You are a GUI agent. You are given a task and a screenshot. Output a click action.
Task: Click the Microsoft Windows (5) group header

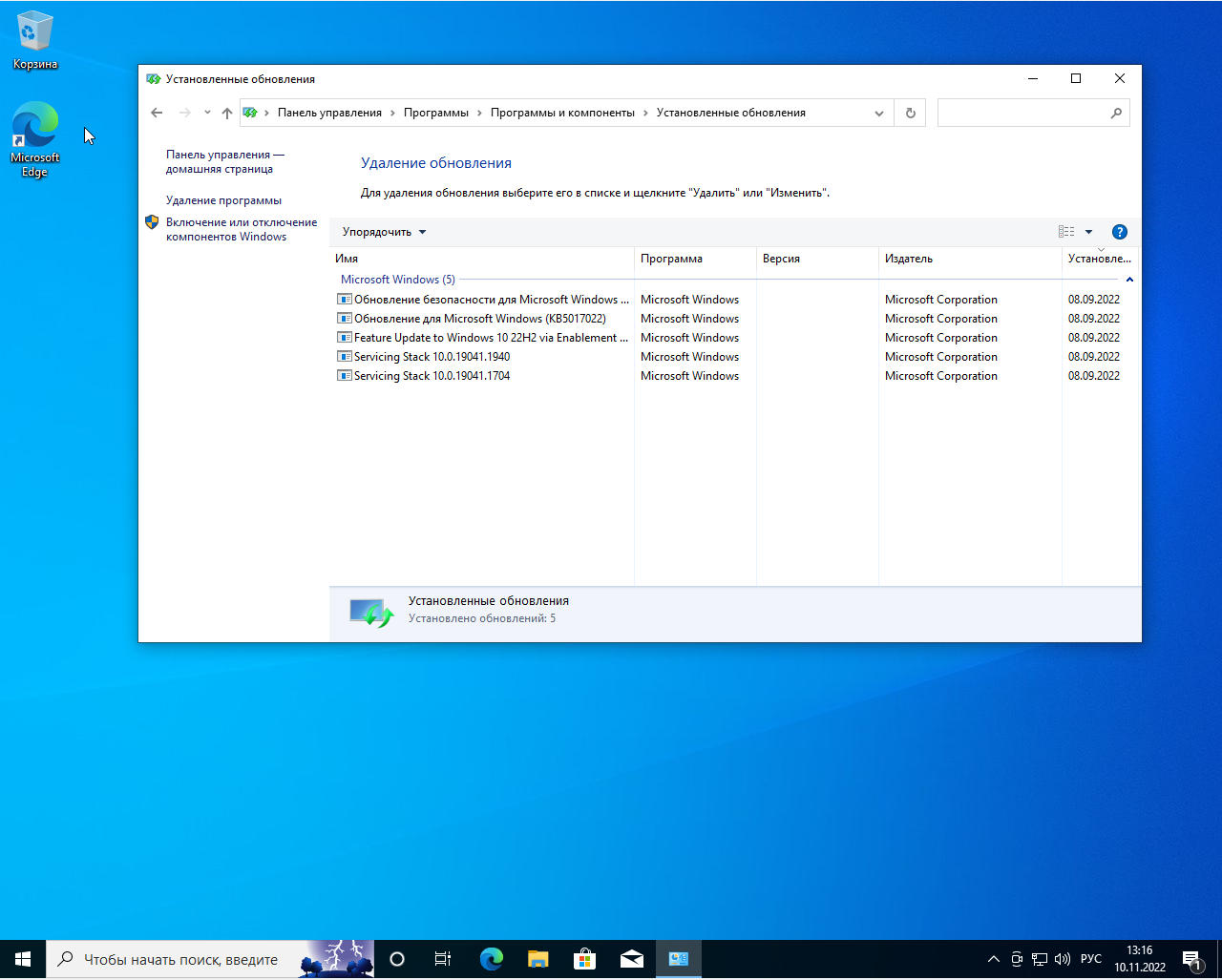pos(398,280)
